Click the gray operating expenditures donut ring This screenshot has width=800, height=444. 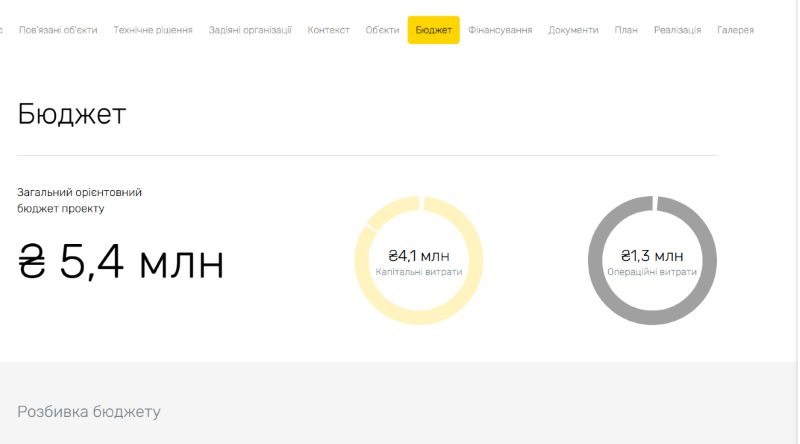coord(597,261)
